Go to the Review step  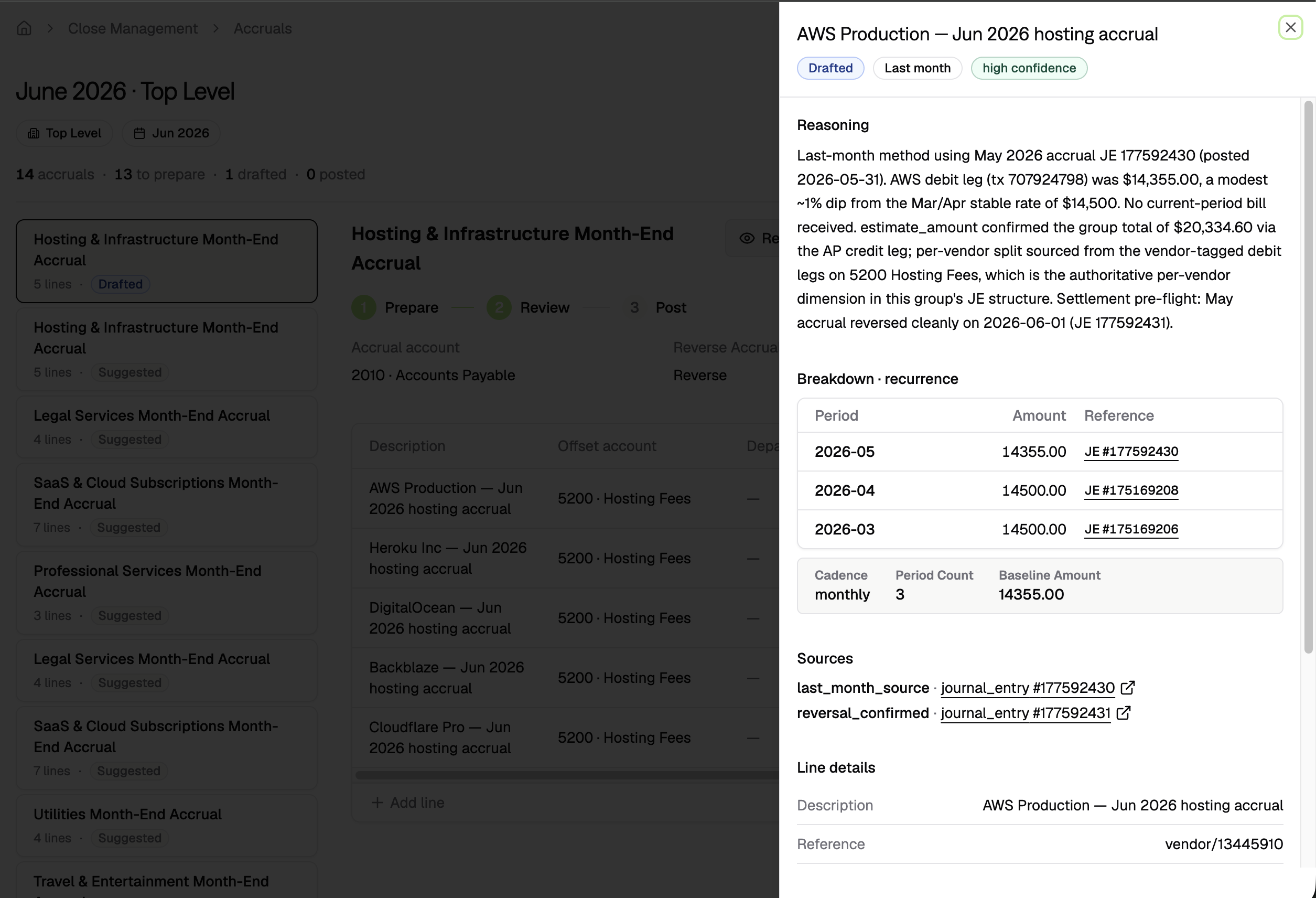[x=528, y=308]
